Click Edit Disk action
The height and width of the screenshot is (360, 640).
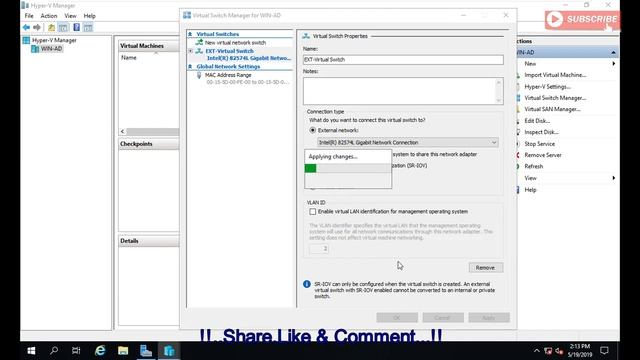tap(537, 121)
